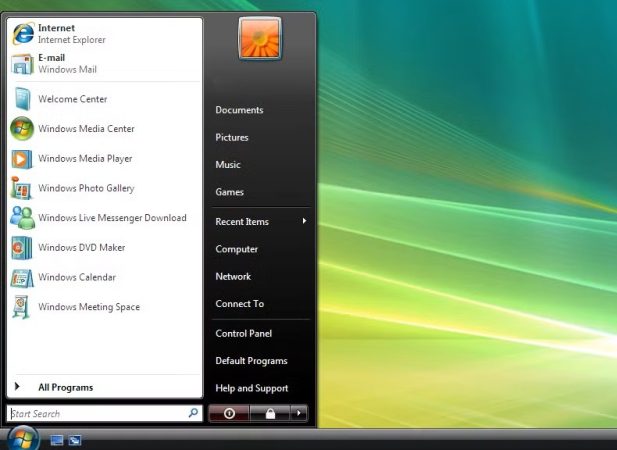Open Pictures folder

pyautogui.click(x=232, y=138)
